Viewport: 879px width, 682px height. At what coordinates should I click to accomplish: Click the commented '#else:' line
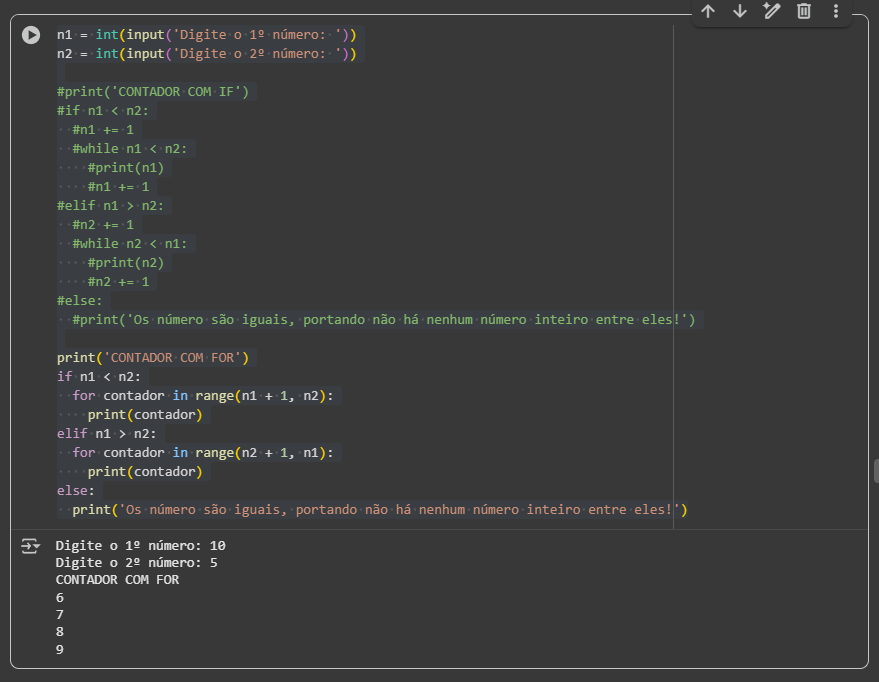[79, 301]
